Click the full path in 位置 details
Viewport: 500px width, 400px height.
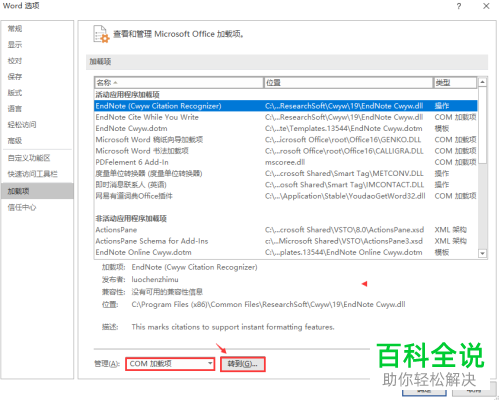[268, 304]
